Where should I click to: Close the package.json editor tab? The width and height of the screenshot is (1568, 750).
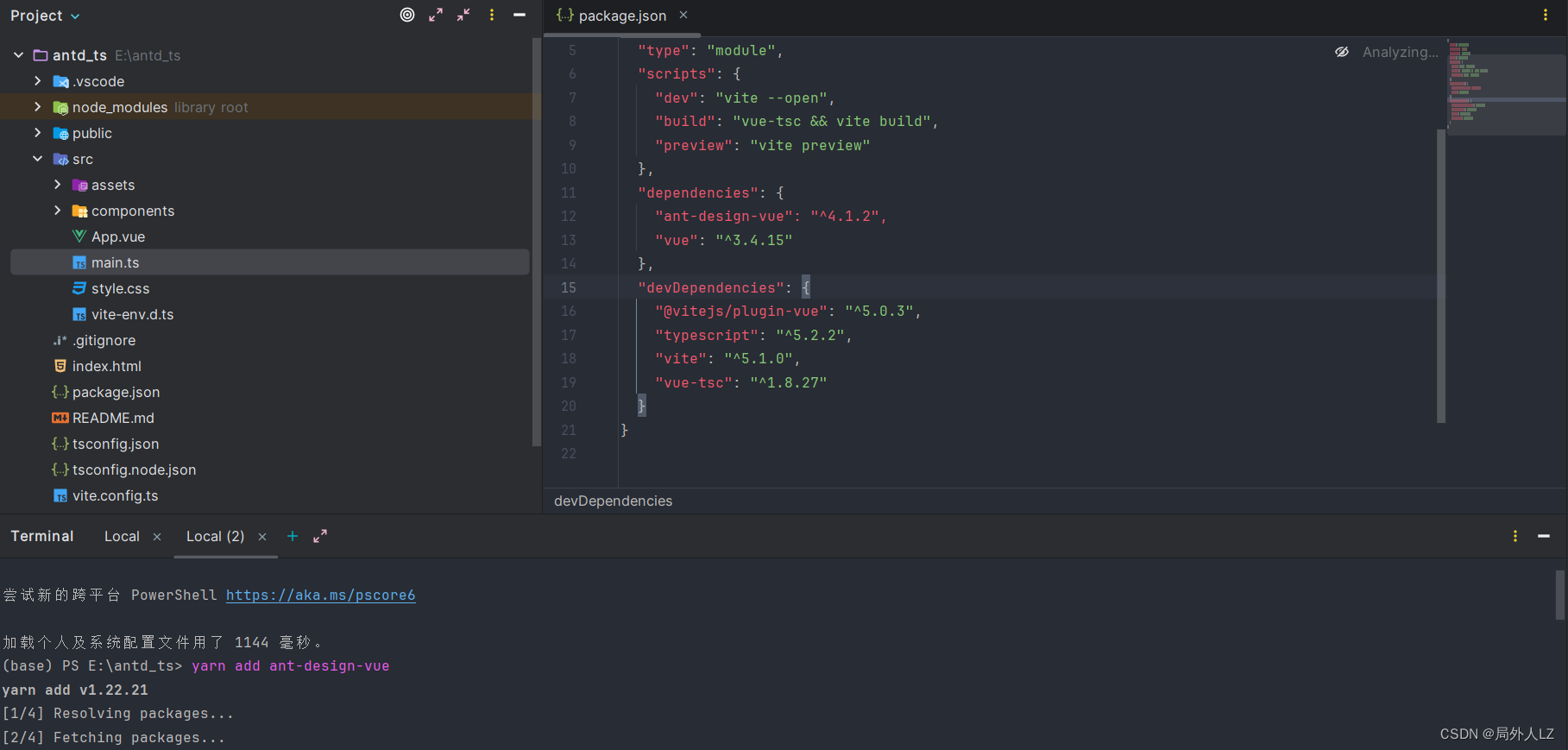click(683, 15)
